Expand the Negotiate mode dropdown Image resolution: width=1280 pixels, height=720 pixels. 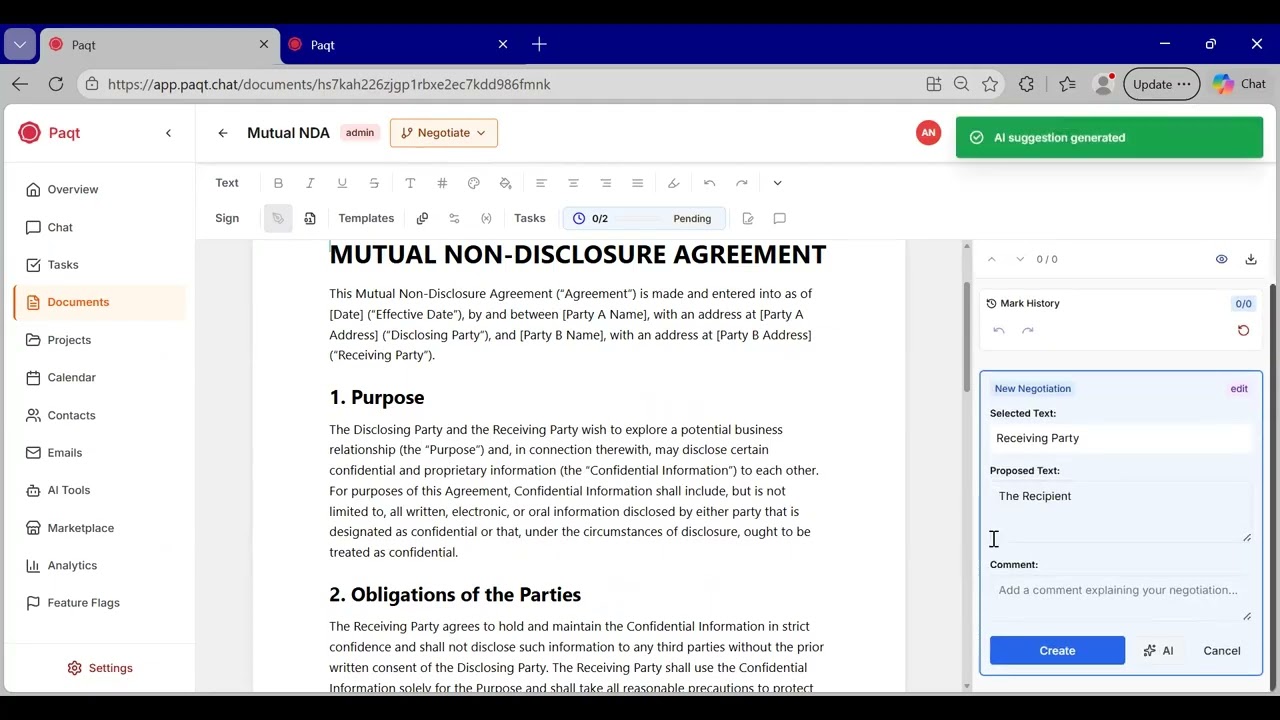pyautogui.click(x=444, y=133)
